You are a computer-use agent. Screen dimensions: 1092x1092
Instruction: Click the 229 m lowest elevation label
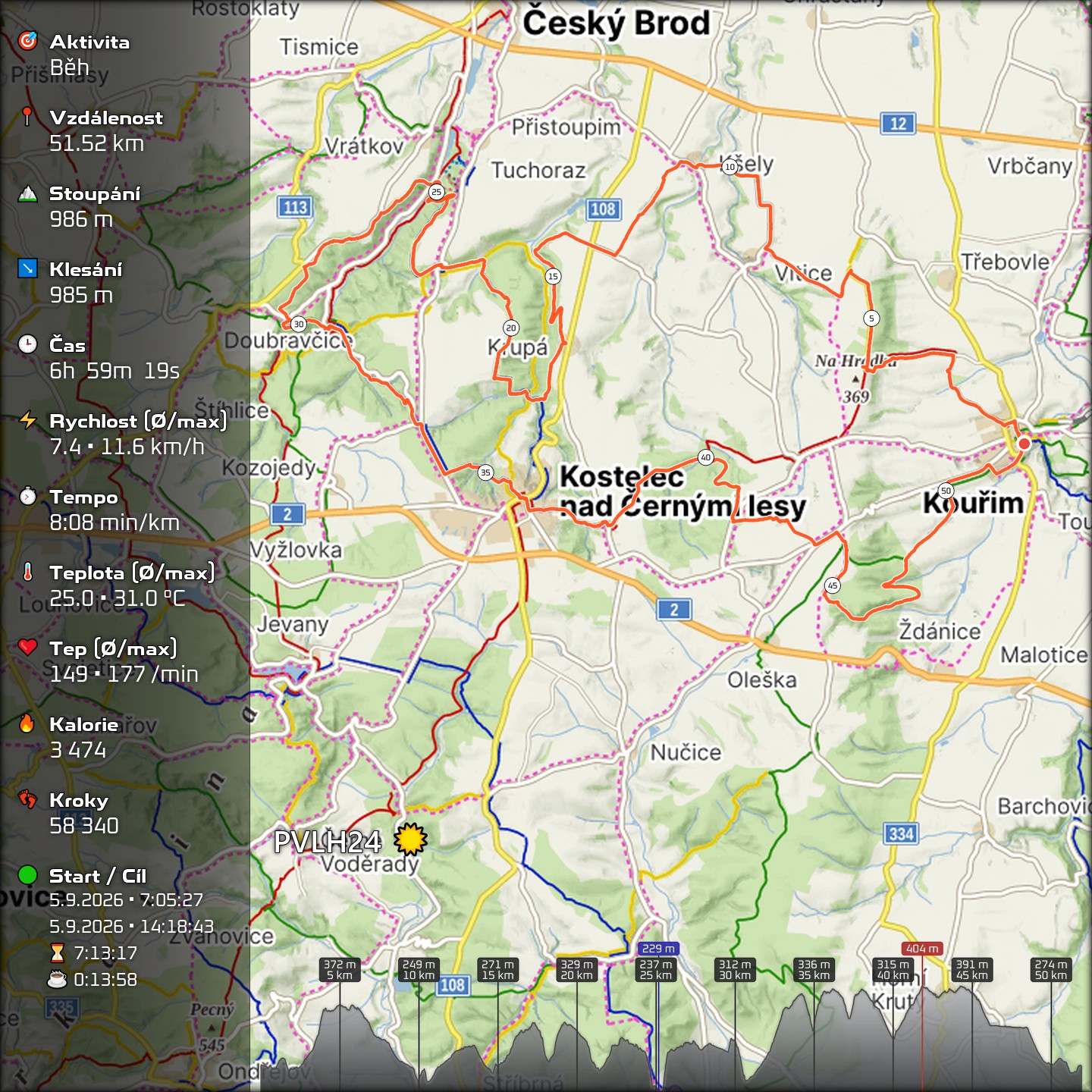point(658,948)
